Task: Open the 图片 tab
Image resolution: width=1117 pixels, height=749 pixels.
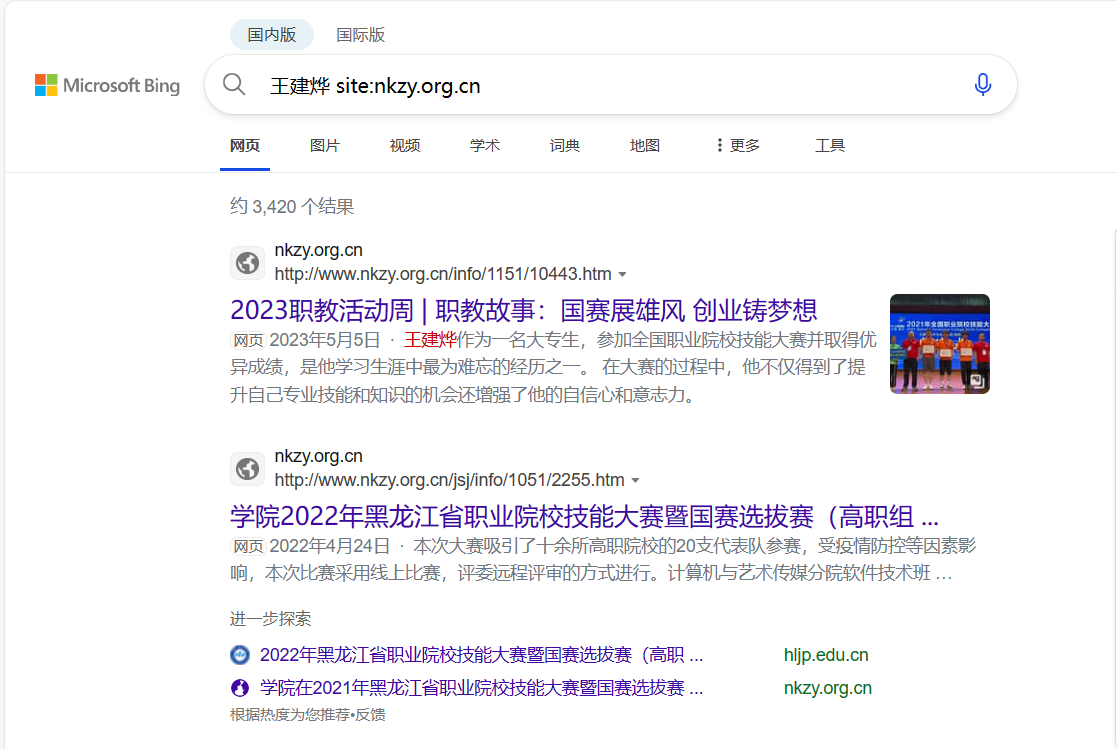Action: tap(325, 145)
